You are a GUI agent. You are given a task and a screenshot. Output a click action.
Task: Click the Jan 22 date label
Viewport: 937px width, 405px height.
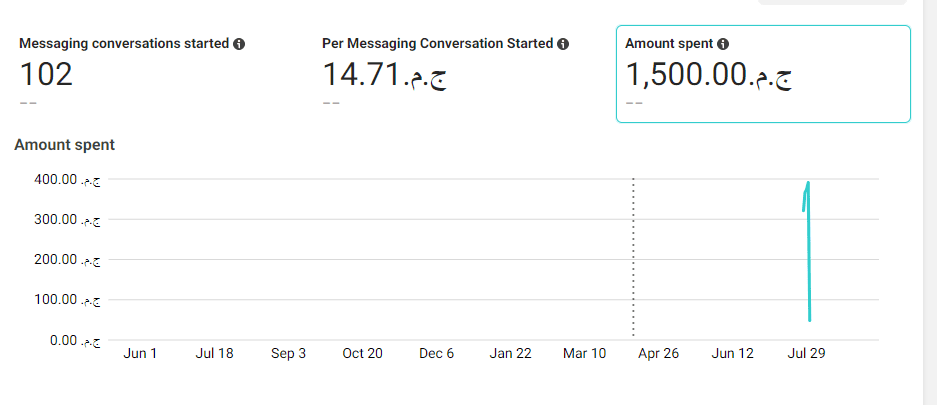[510, 354]
